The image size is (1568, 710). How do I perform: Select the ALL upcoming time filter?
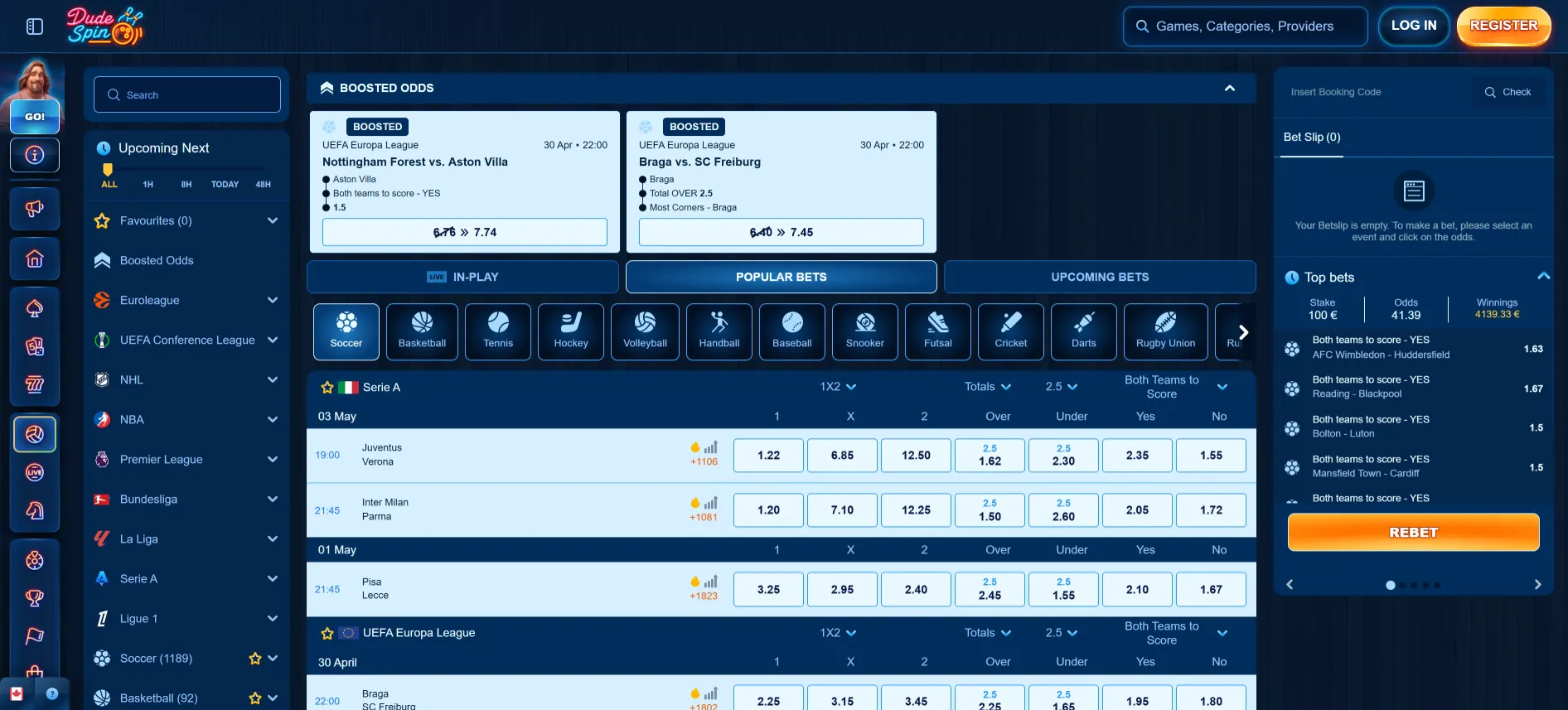click(109, 184)
